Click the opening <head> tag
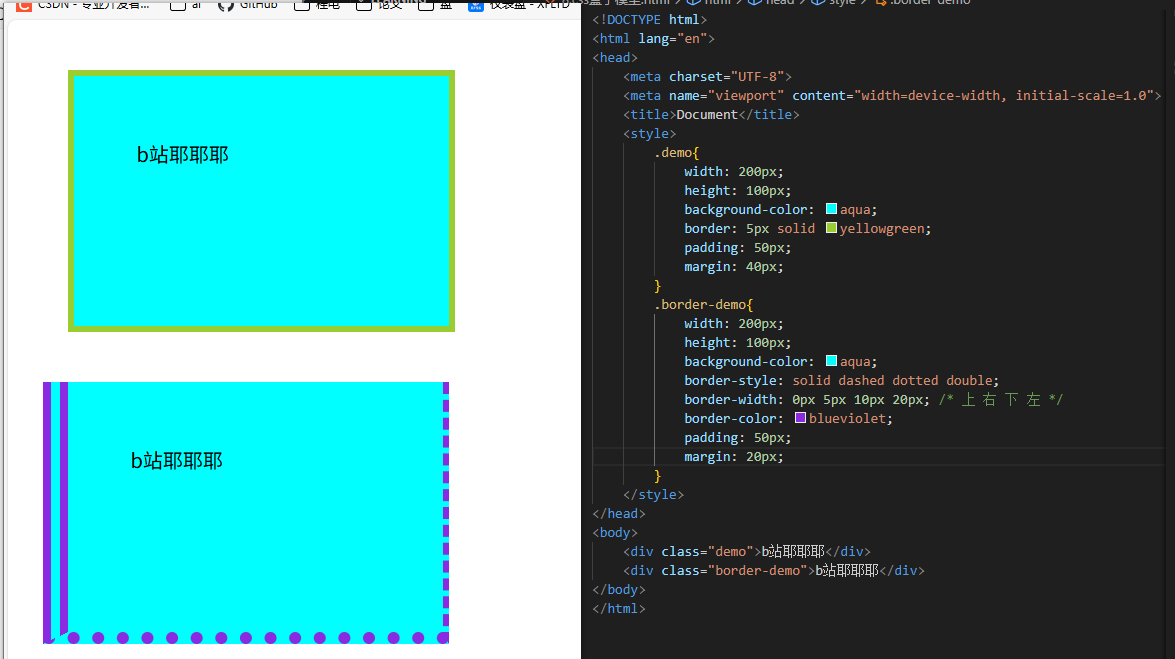 [x=614, y=58]
